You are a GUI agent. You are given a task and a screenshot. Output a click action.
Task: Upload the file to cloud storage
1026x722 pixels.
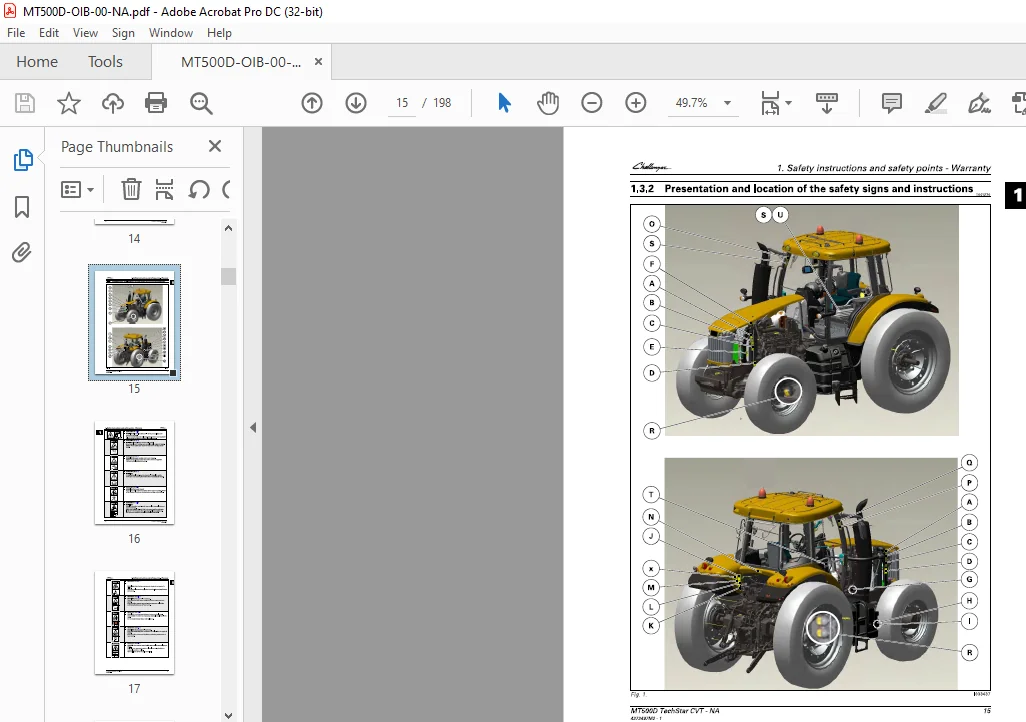point(113,103)
